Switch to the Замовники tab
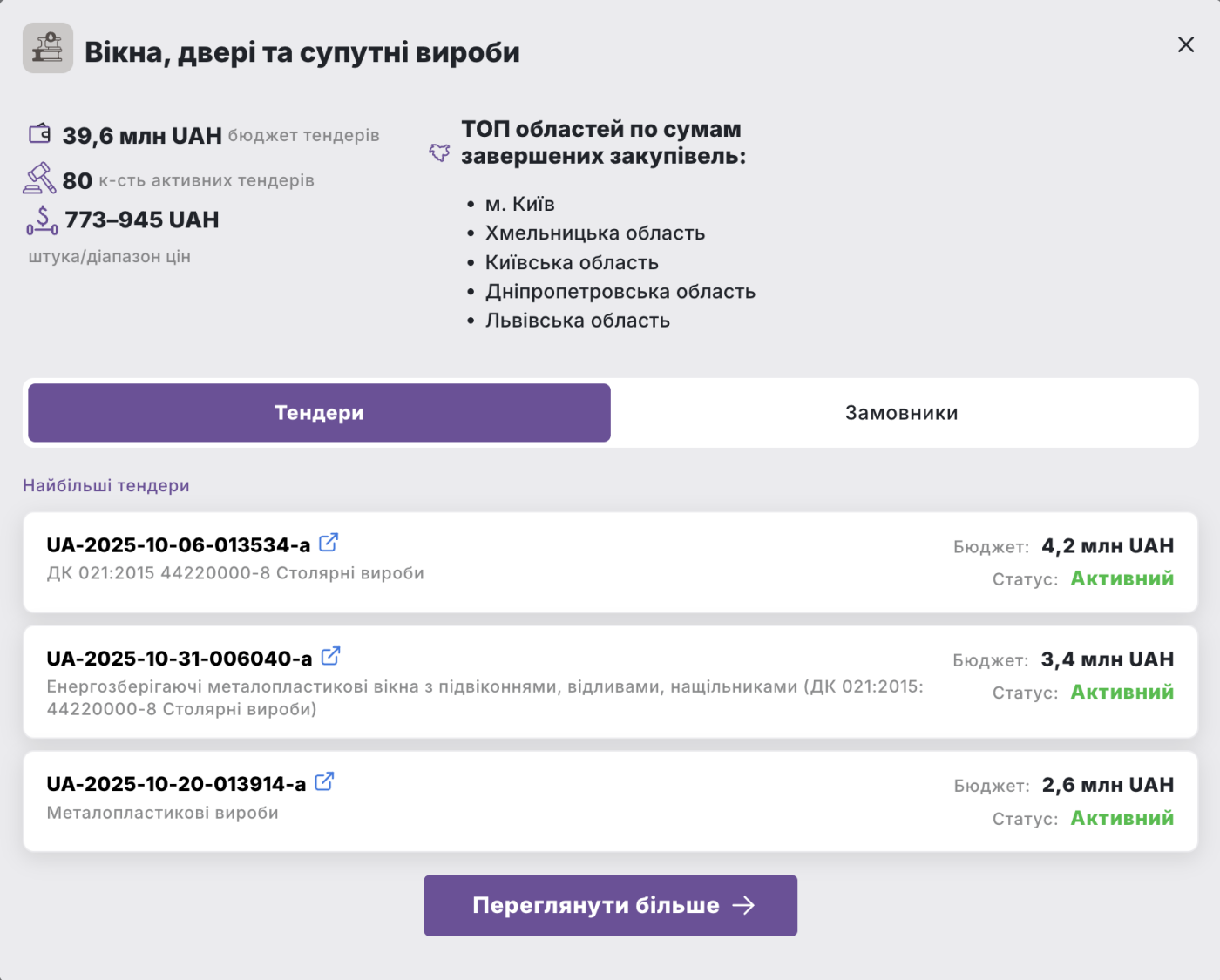 [x=902, y=413]
